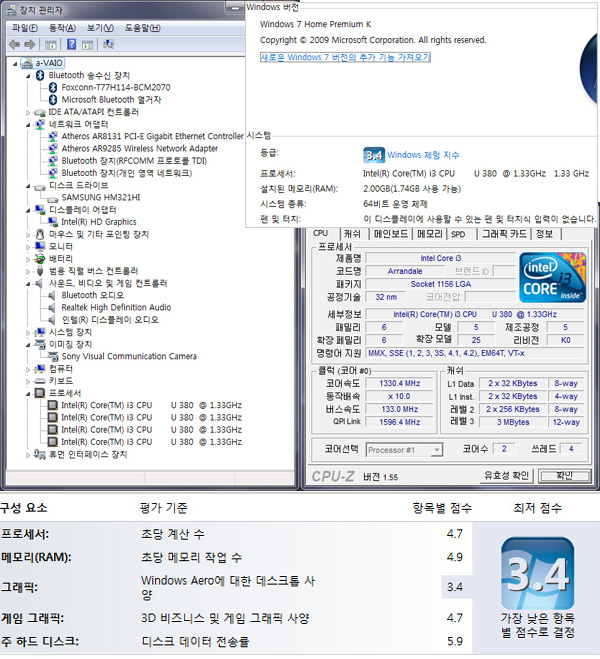Select Foxconn-T77H114-BCM2070 Bluetooth device
The image size is (600, 659).
point(116,87)
